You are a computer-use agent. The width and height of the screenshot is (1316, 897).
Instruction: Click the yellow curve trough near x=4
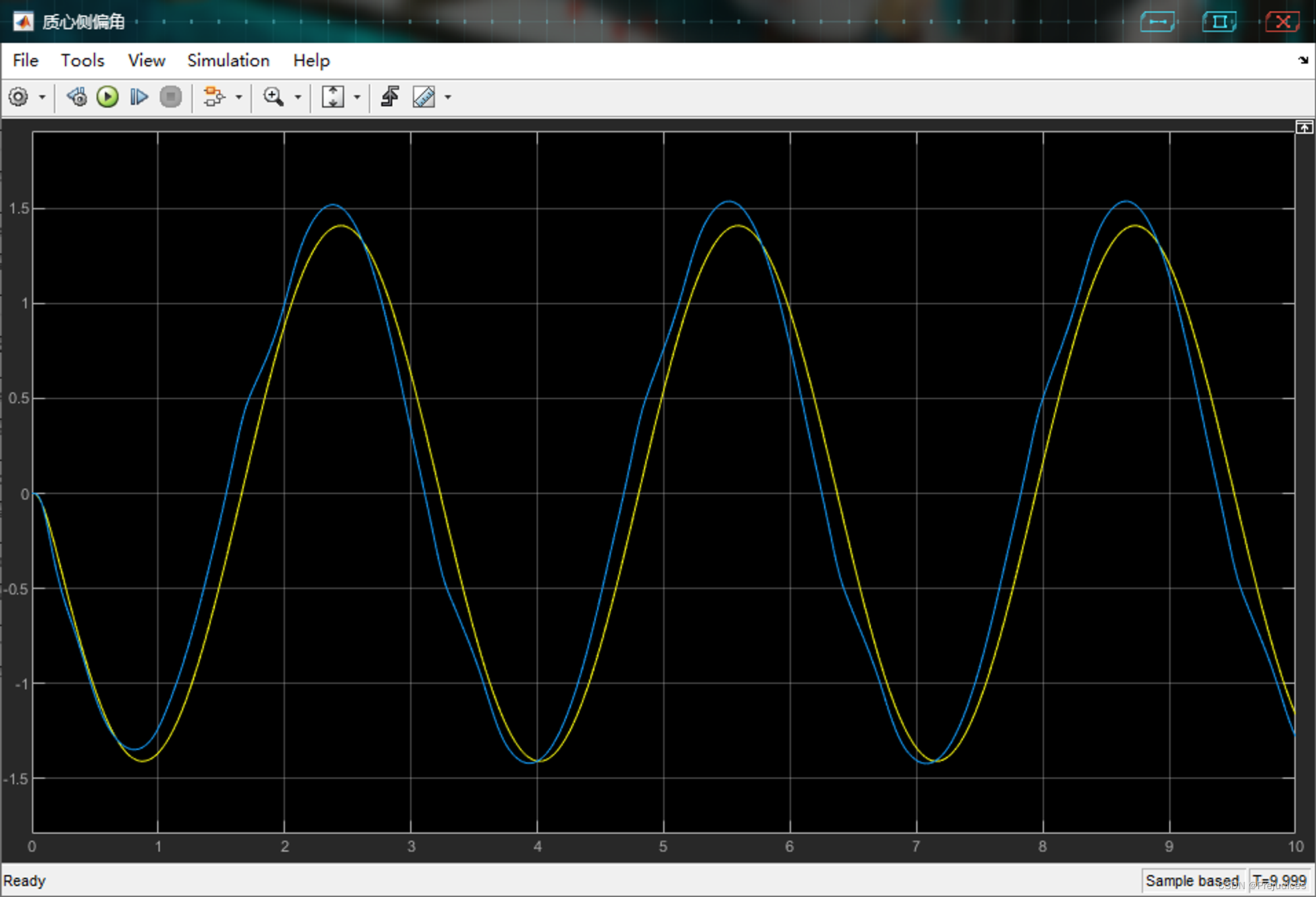coord(538,761)
